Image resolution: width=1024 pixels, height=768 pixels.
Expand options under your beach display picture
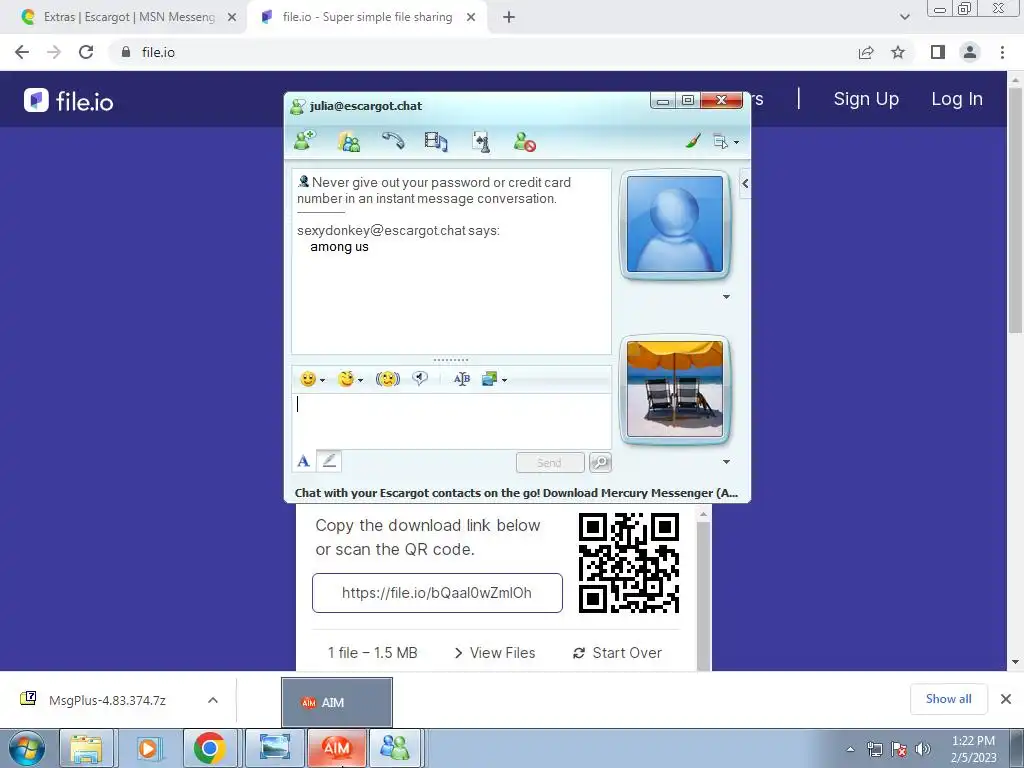click(726, 462)
